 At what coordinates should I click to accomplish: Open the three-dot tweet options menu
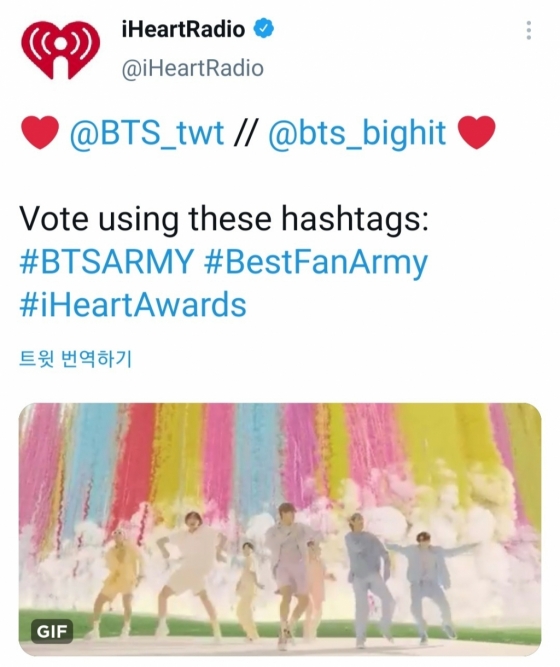(529, 30)
